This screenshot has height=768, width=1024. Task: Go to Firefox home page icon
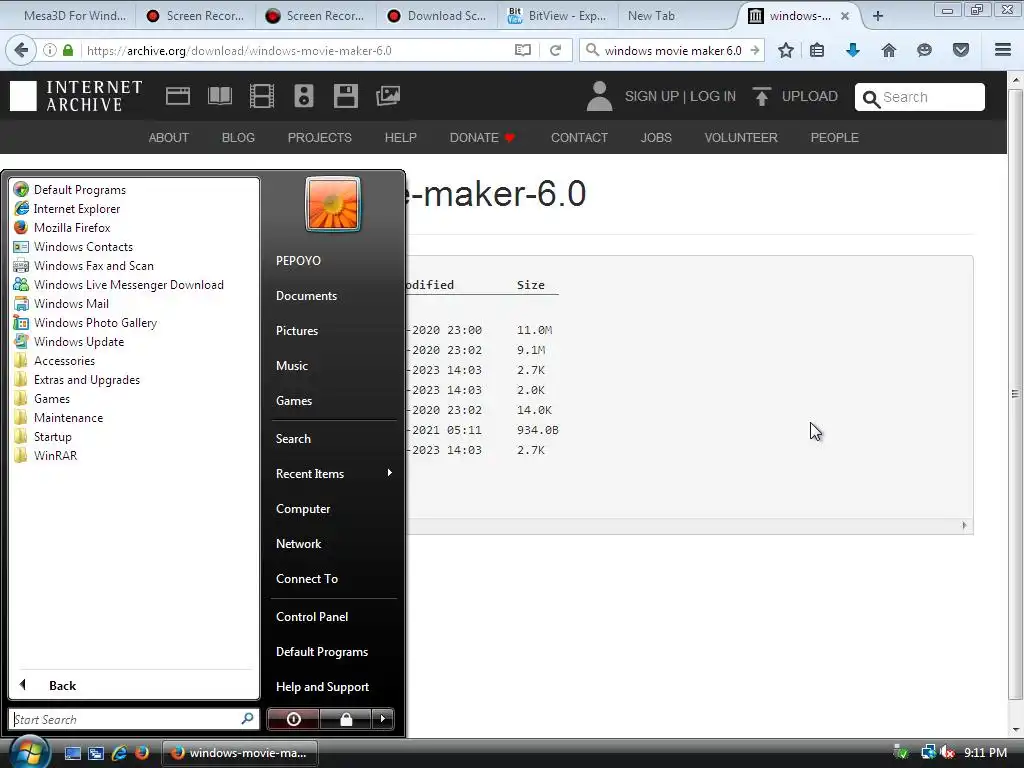tap(889, 50)
